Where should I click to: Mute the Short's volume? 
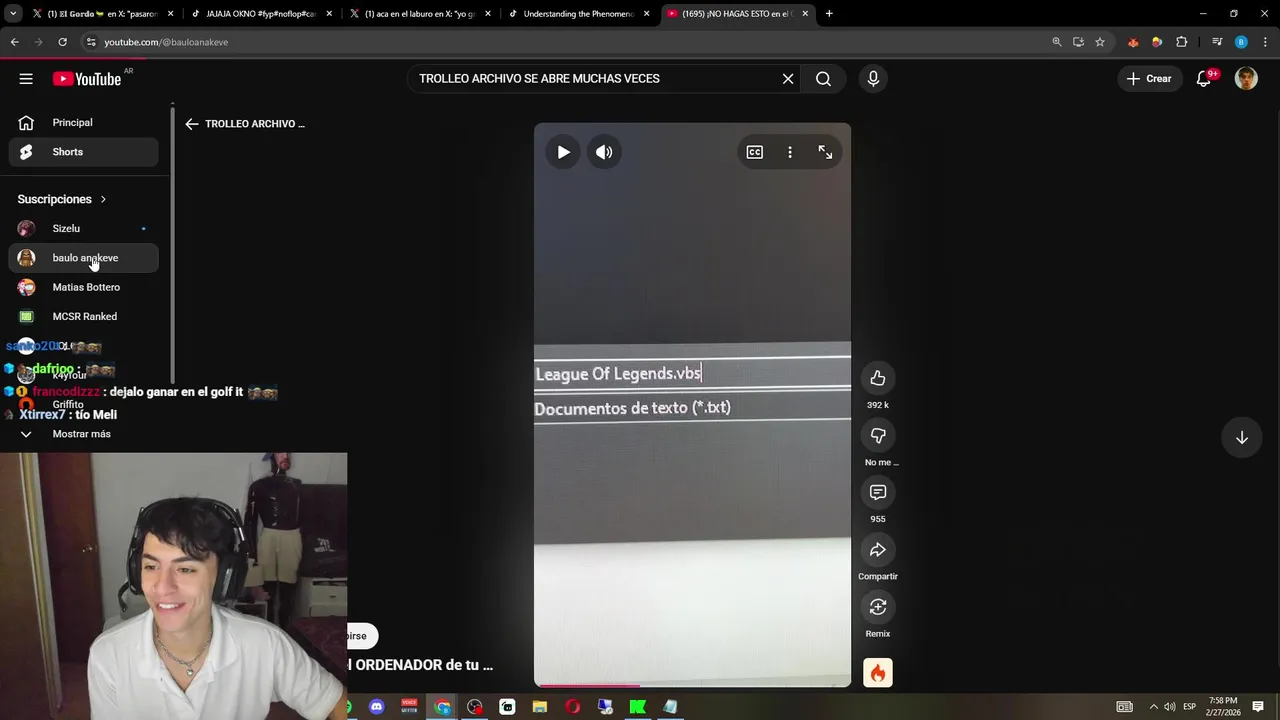(x=604, y=152)
